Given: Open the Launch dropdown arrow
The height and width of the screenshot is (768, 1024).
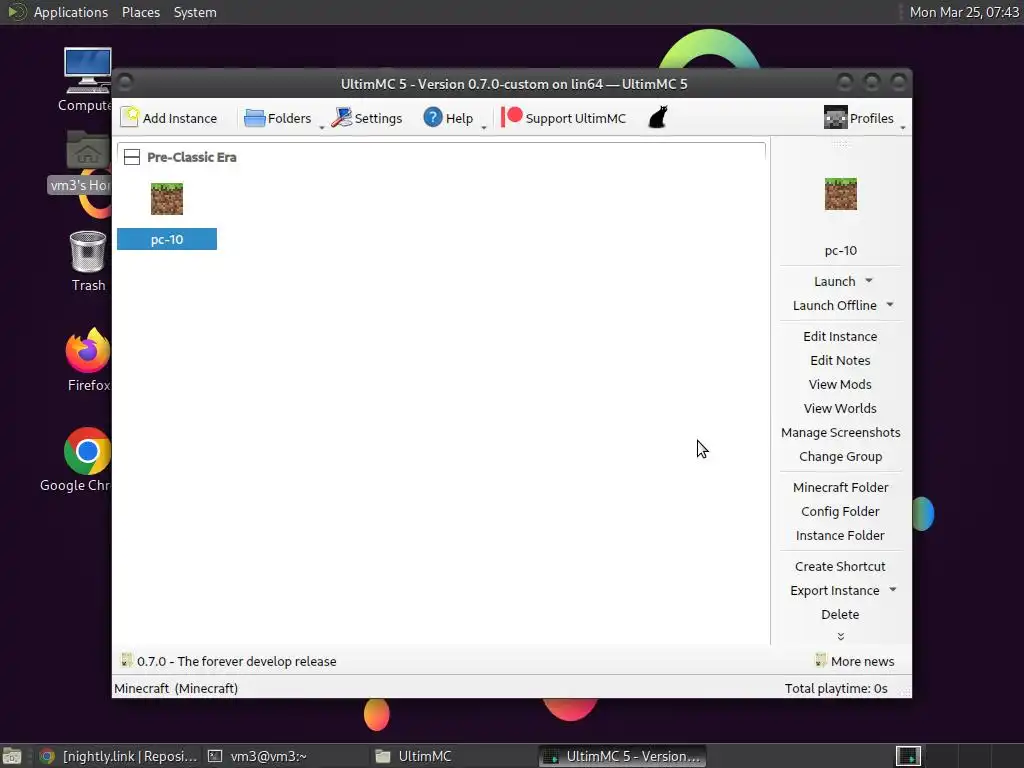Looking at the screenshot, I should click(x=869, y=281).
